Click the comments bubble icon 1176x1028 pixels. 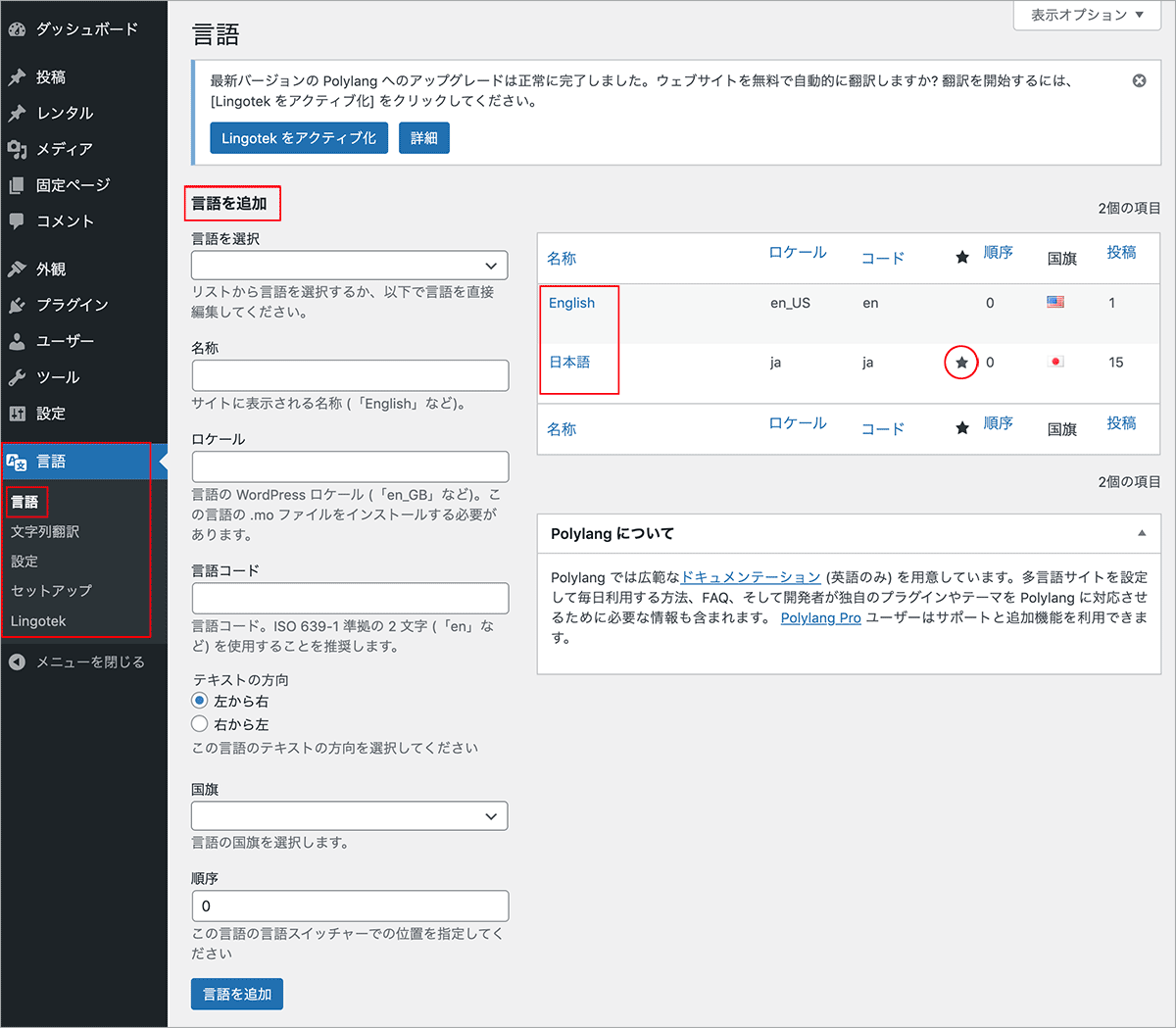[17, 221]
